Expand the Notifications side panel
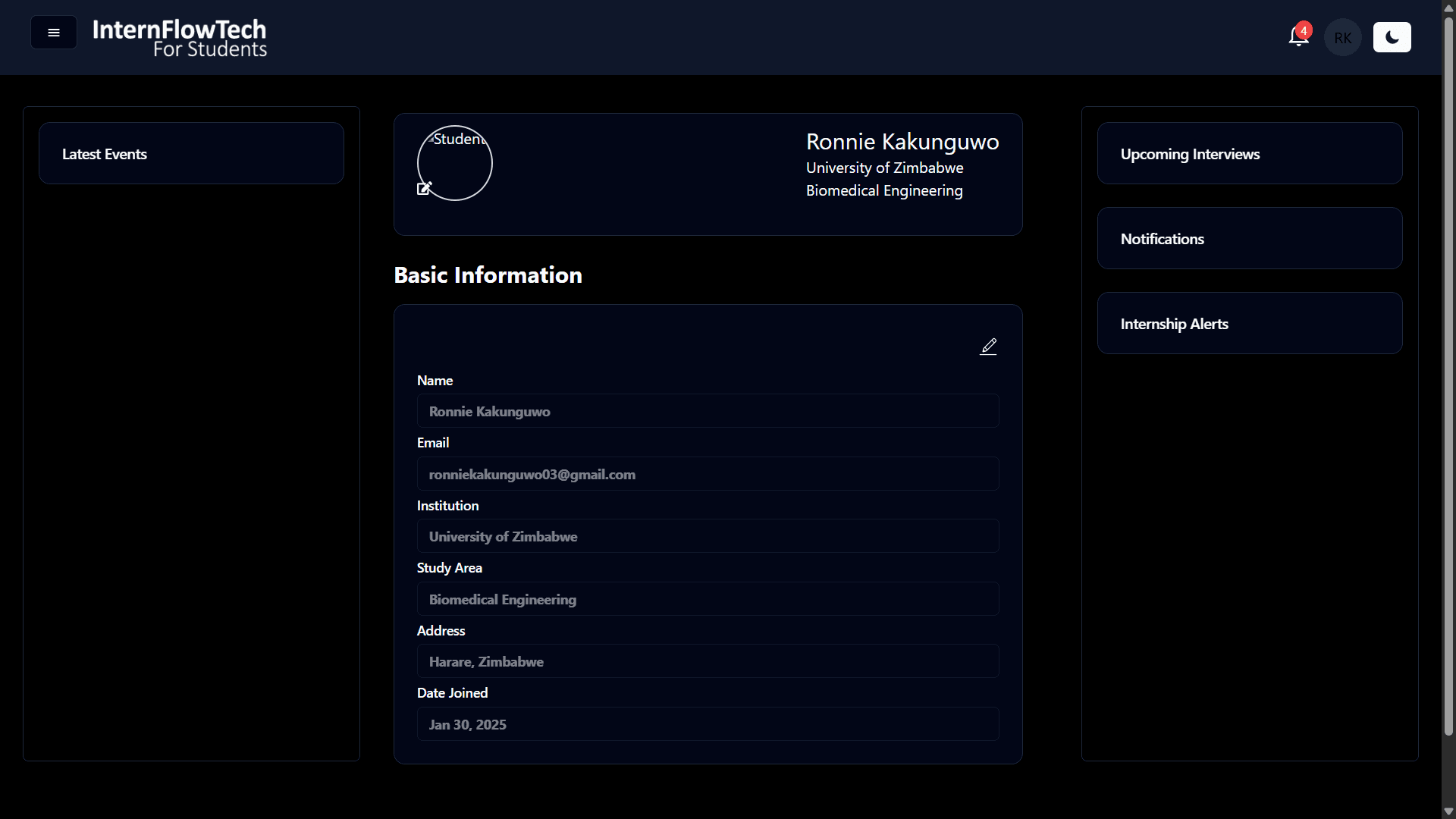The image size is (1456, 819). pyautogui.click(x=1250, y=239)
